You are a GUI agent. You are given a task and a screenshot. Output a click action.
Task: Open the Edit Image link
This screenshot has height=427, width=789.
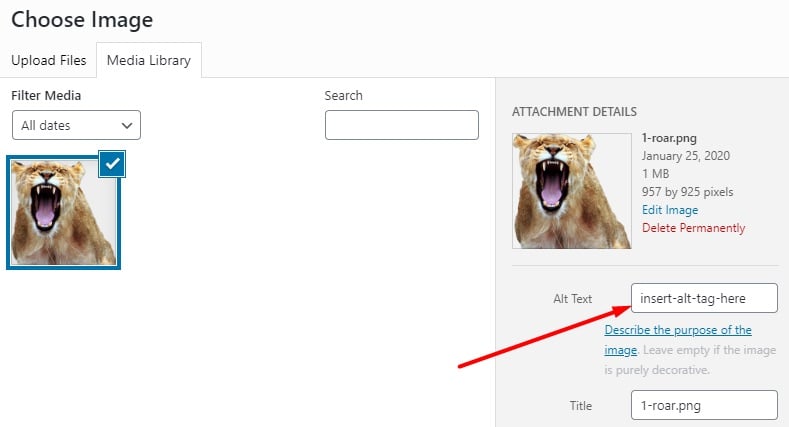[670, 210]
